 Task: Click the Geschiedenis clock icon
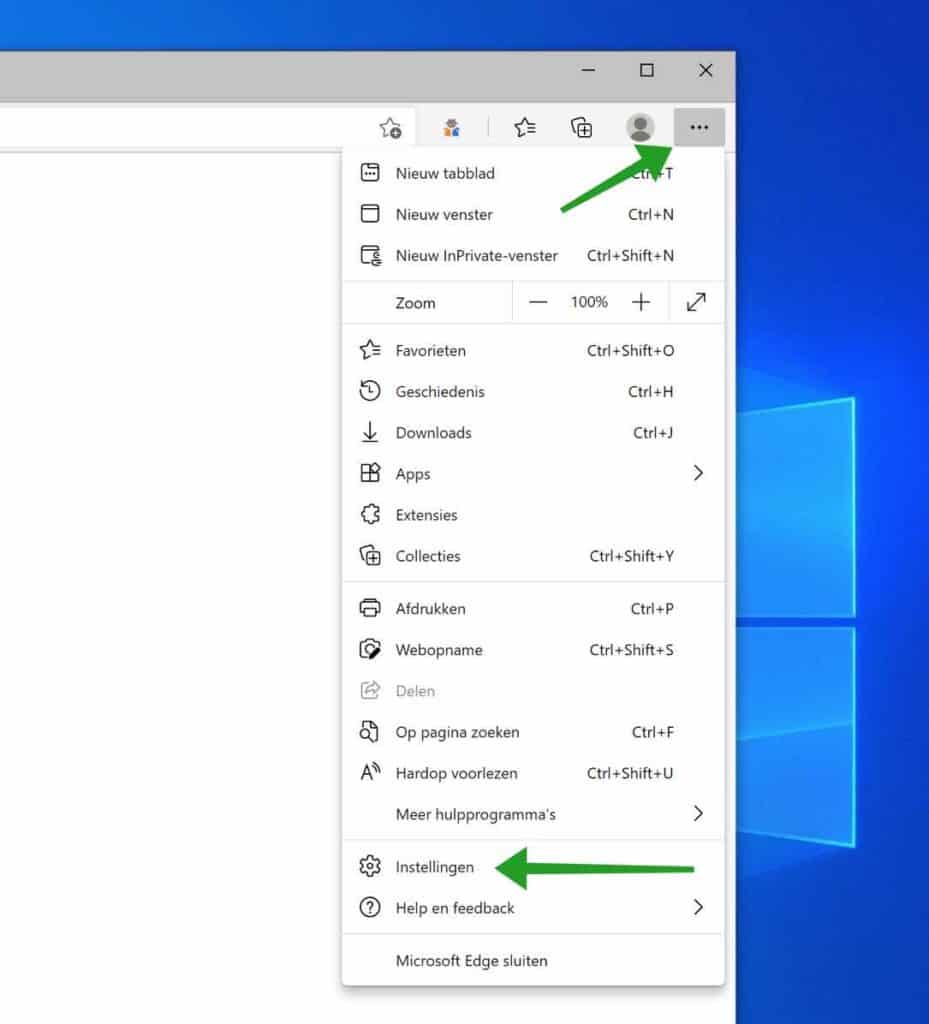[x=370, y=391]
